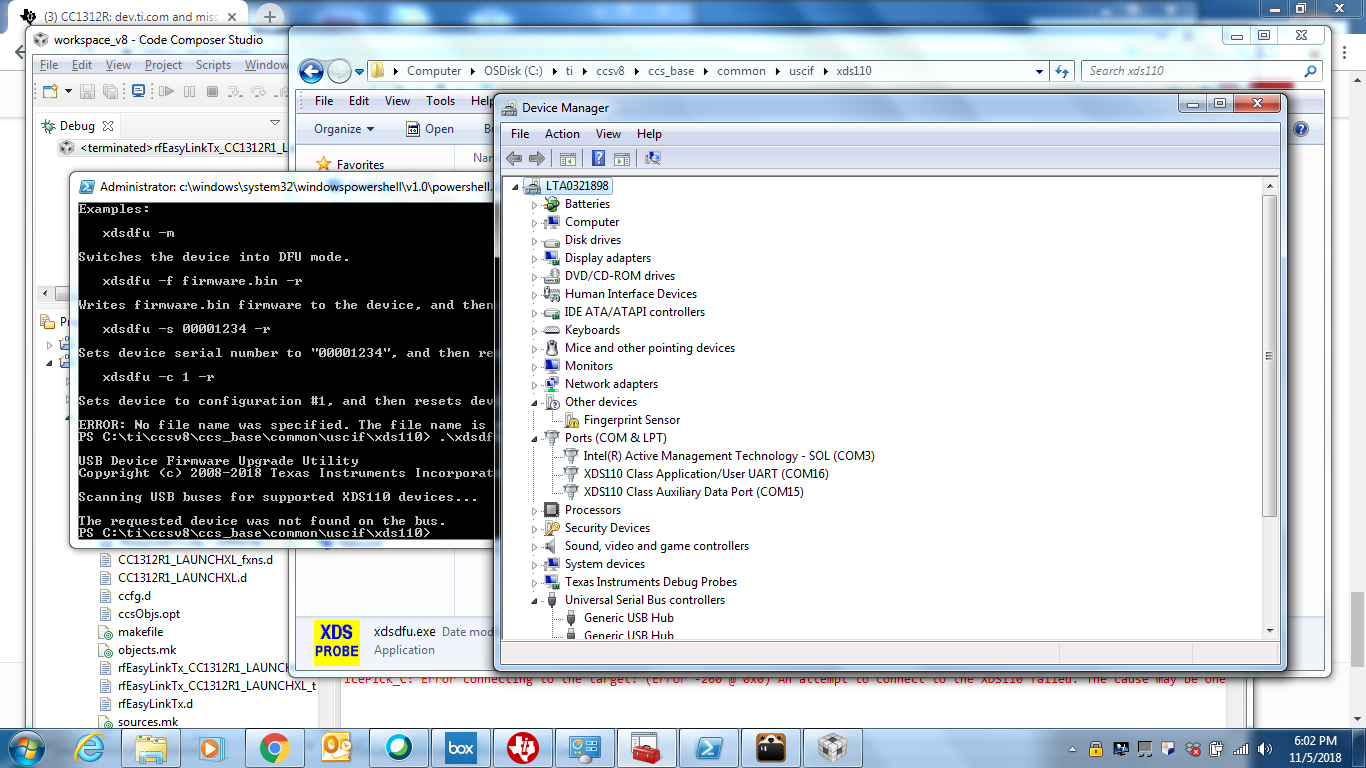1366x768 pixels.
Task: Click the blue monitor icon in CCS toolbar
Action: point(138,91)
